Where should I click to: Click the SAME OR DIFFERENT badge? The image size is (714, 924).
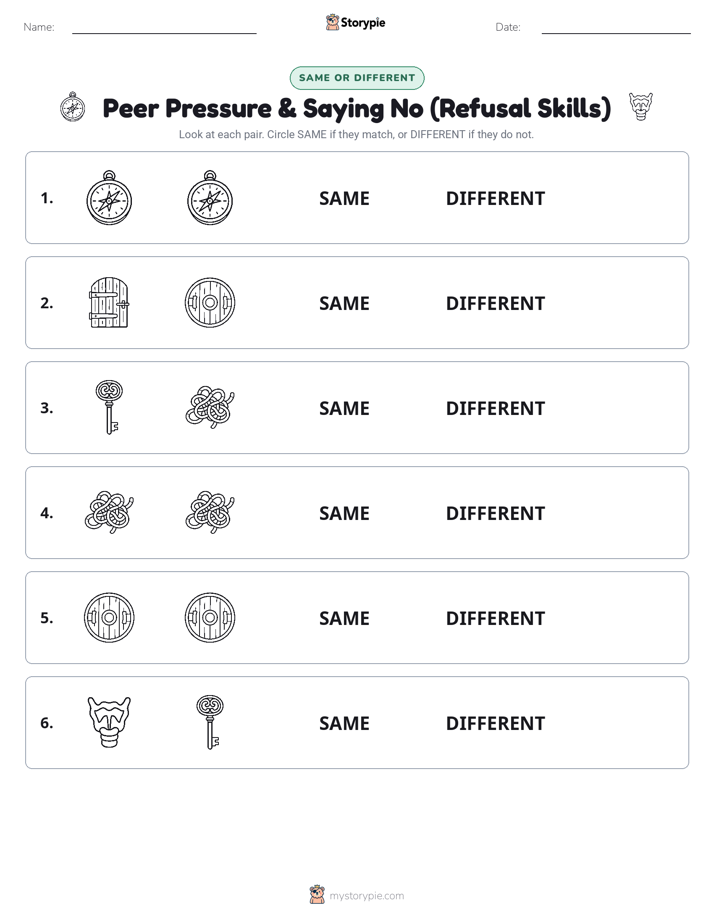[x=357, y=78]
